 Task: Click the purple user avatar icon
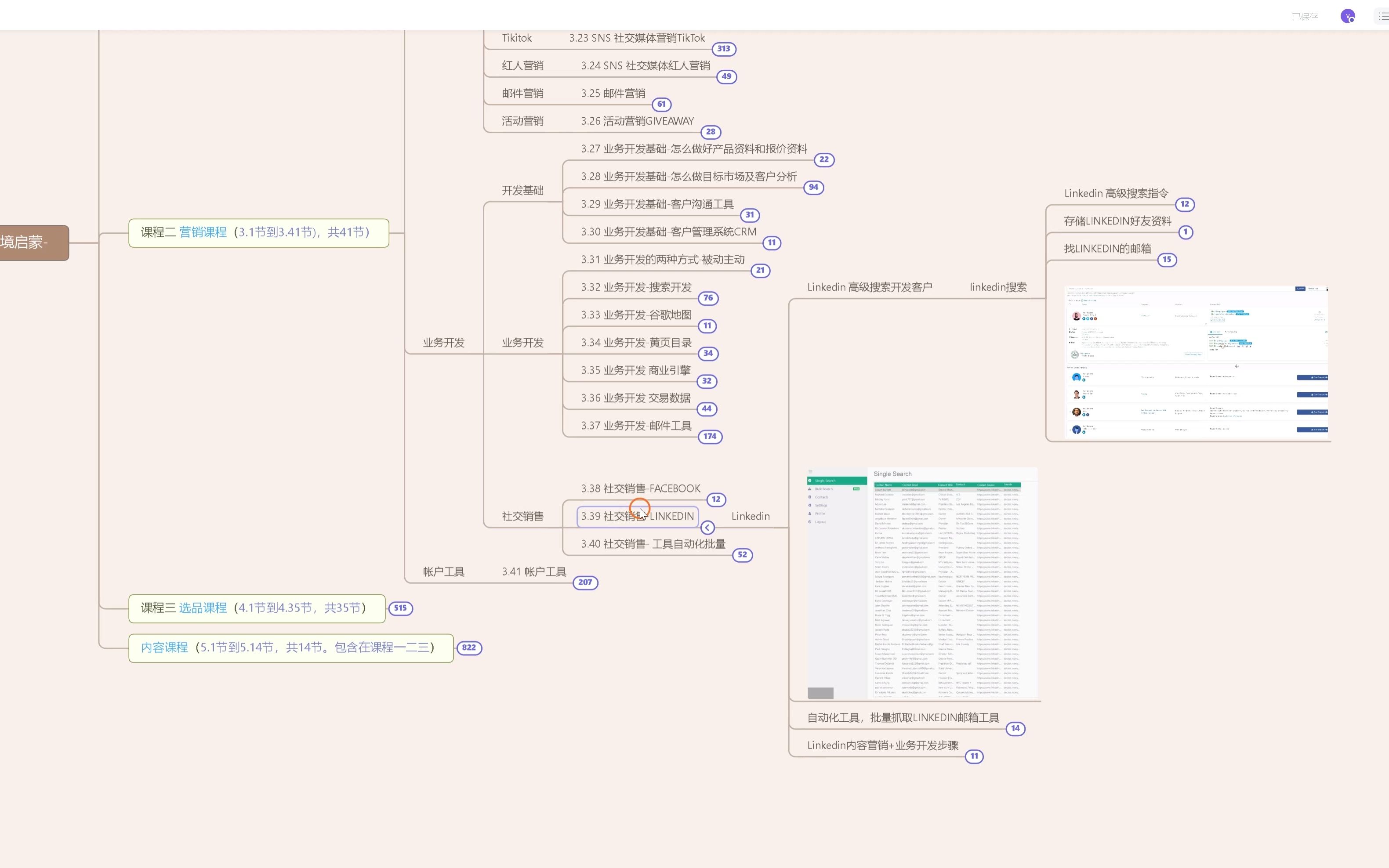click(1347, 16)
